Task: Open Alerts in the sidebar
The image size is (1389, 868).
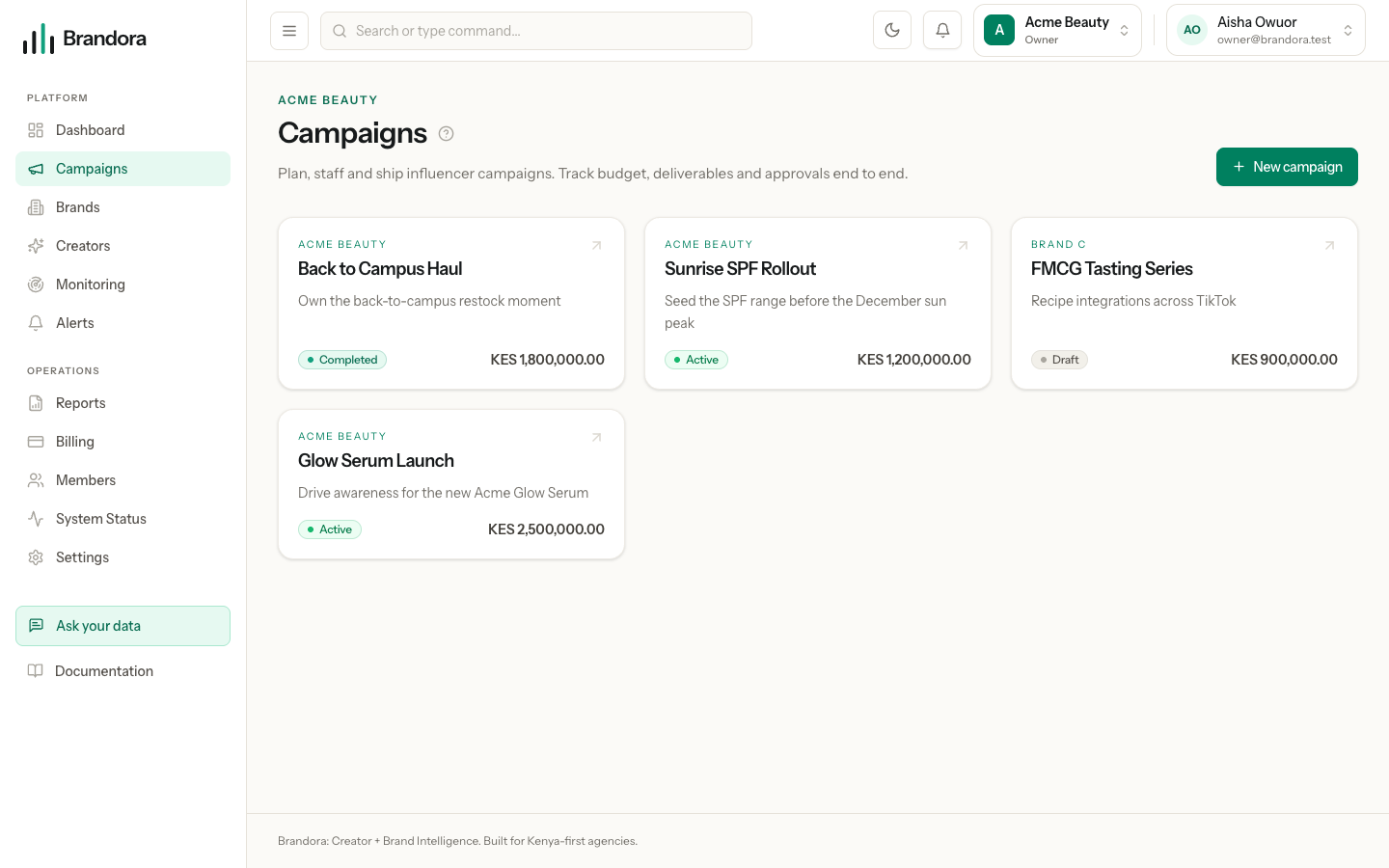Action: tap(123, 323)
